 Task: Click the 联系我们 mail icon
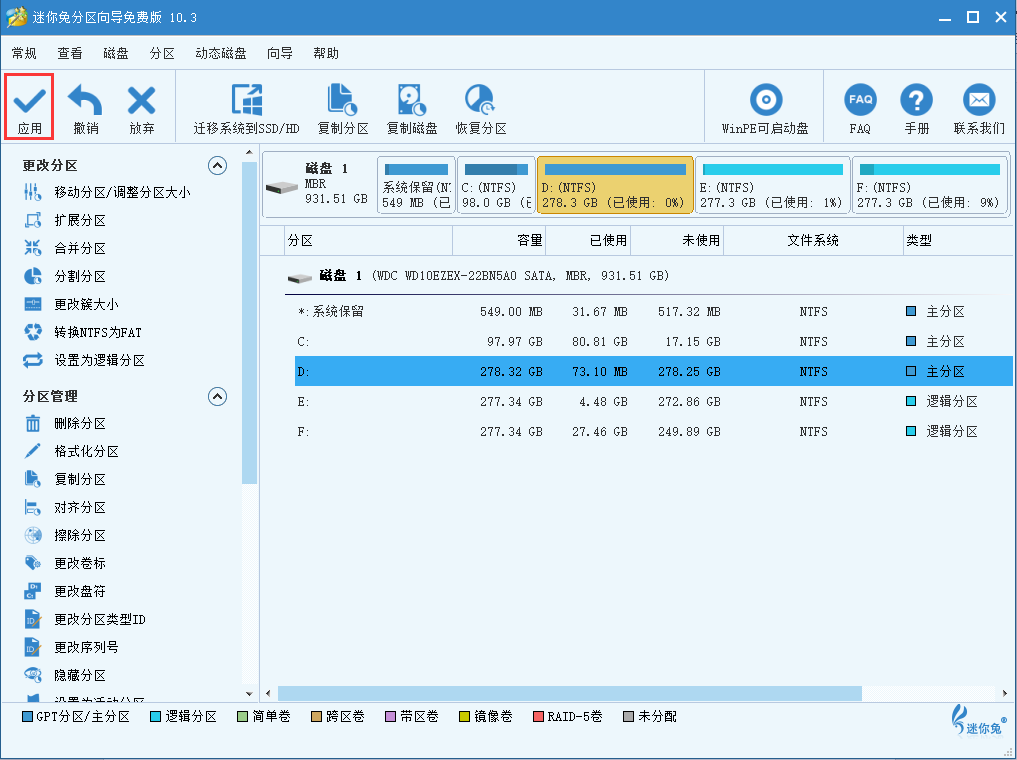[x=979, y=100]
